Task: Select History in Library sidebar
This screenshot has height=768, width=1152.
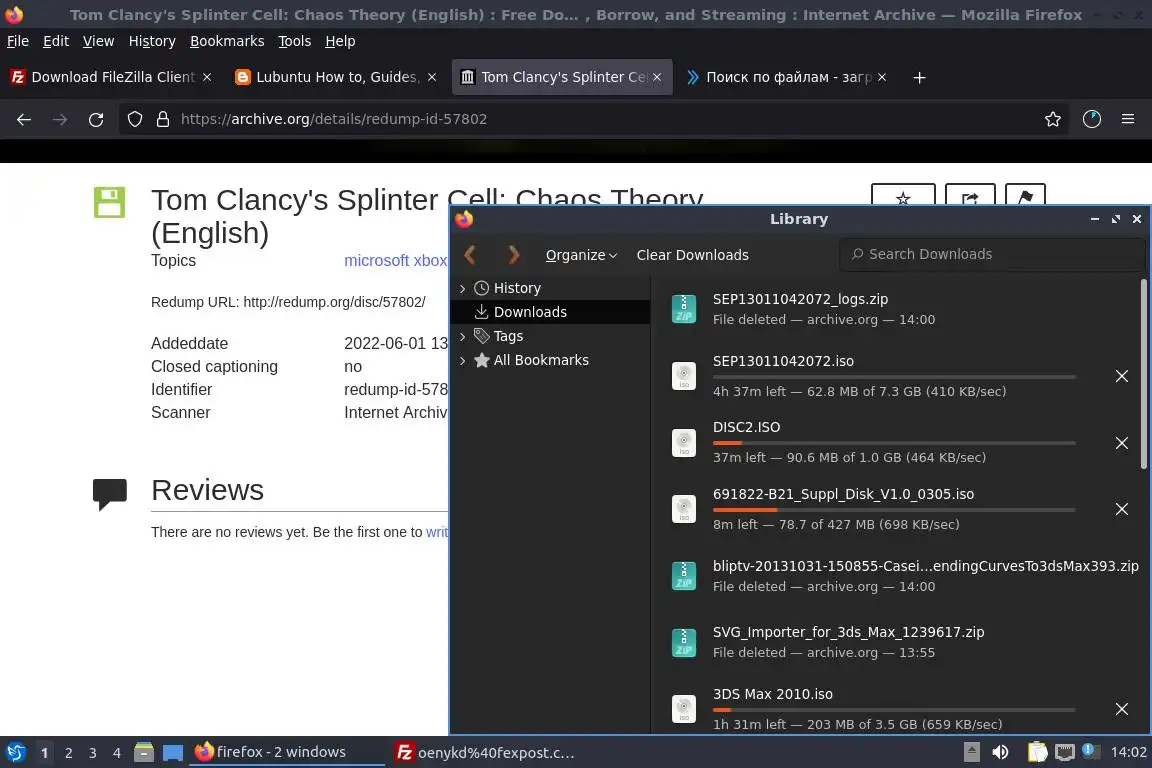Action: (x=550, y=288)
